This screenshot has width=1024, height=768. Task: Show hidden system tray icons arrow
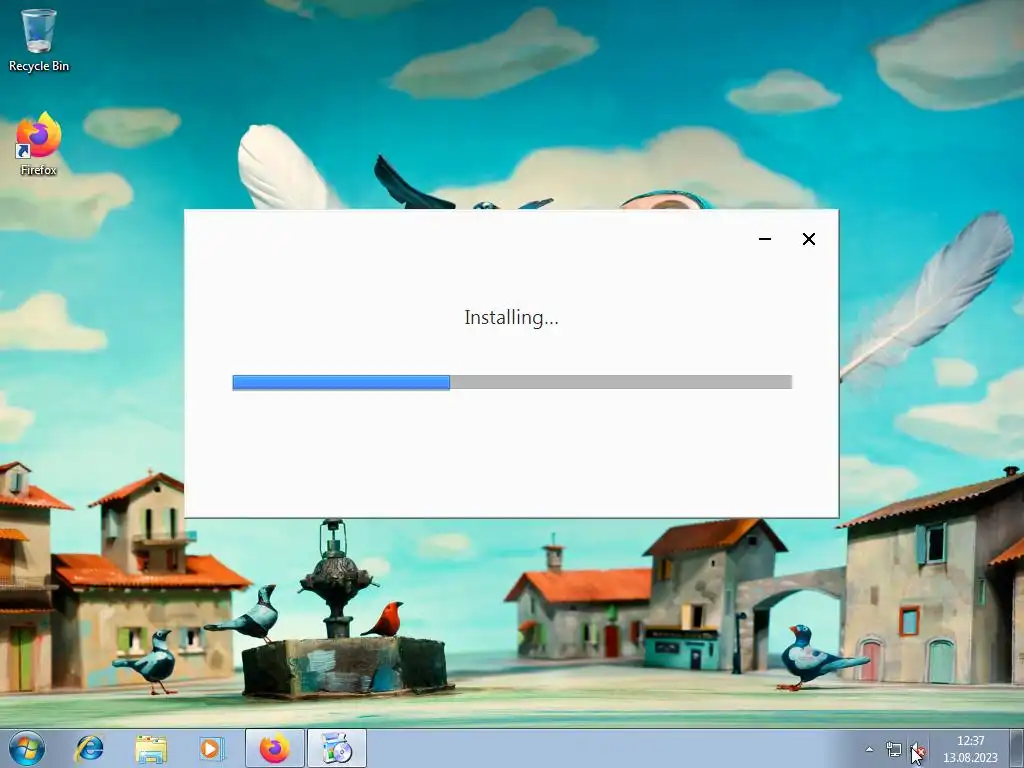pos(869,749)
